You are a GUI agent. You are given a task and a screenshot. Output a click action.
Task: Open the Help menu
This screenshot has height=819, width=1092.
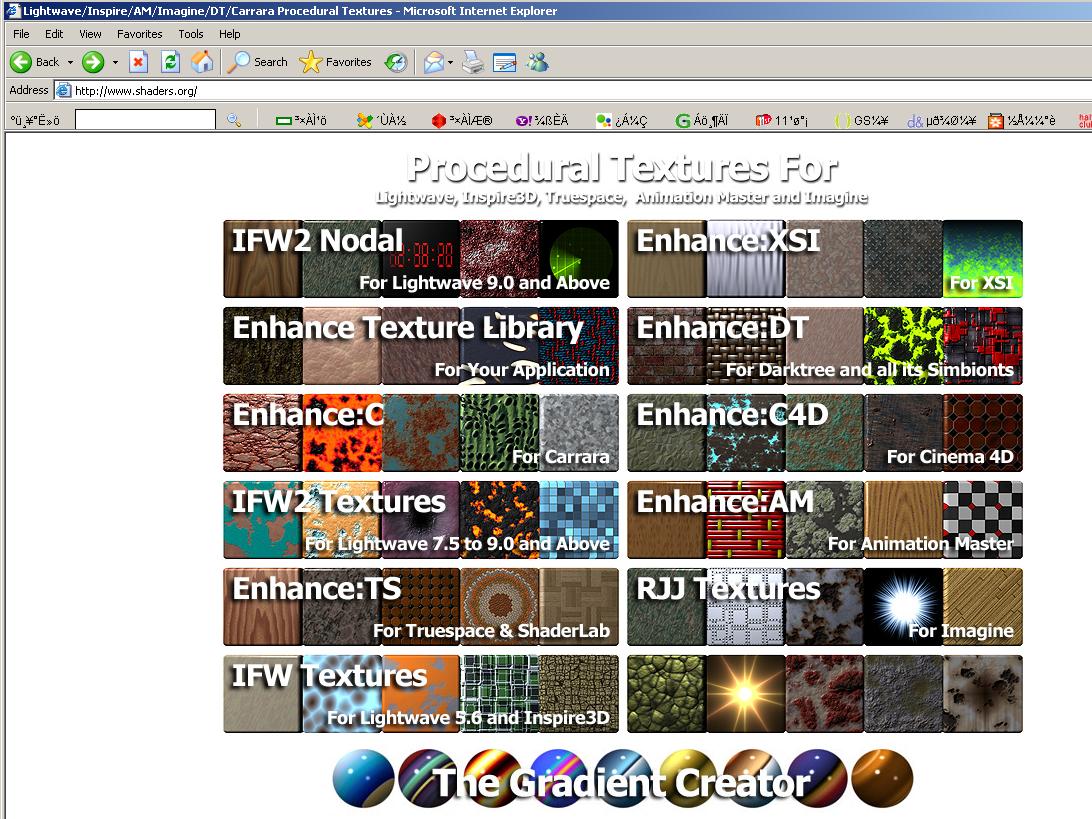pyautogui.click(x=229, y=33)
